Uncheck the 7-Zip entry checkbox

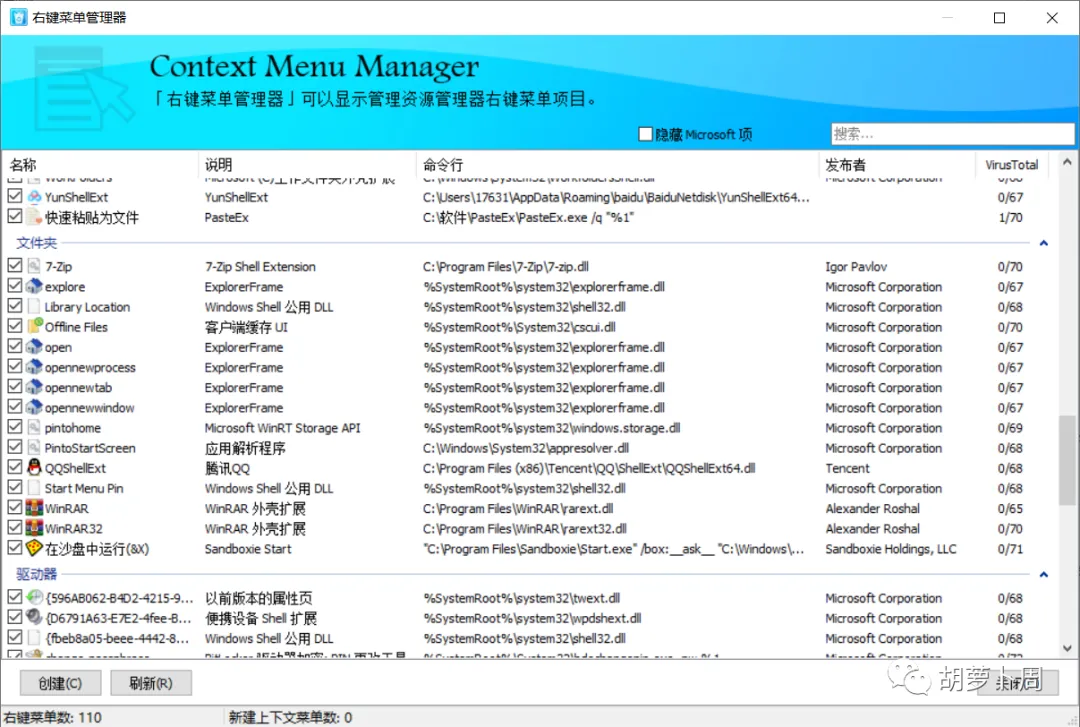pos(14,265)
